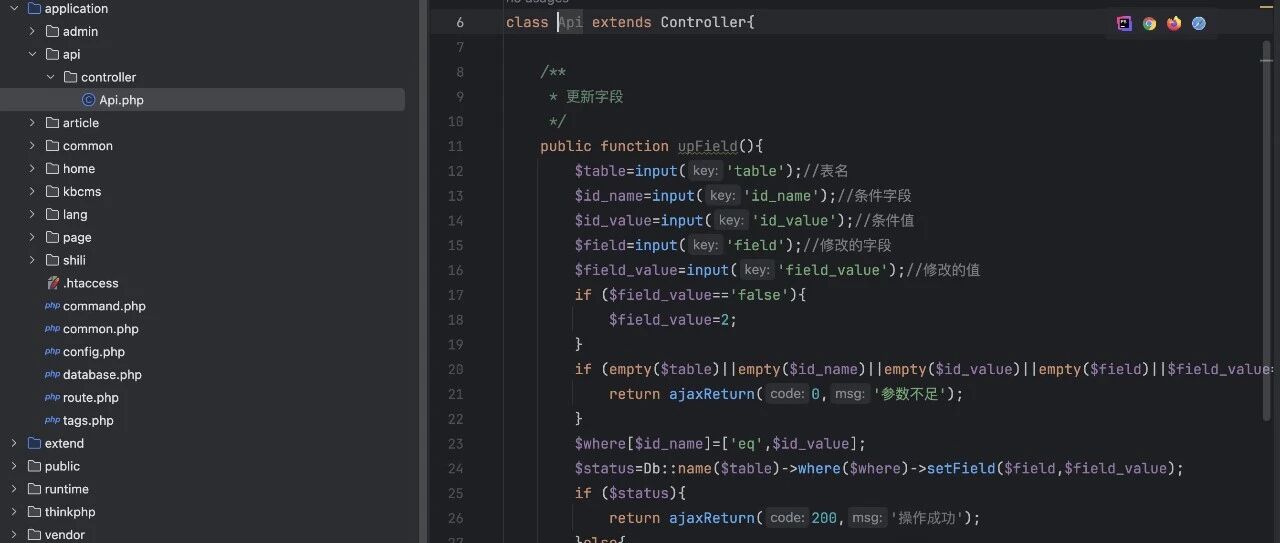Click the 'id_name' string literal on line 13
The image size is (1280, 543).
click(x=784, y=196)
